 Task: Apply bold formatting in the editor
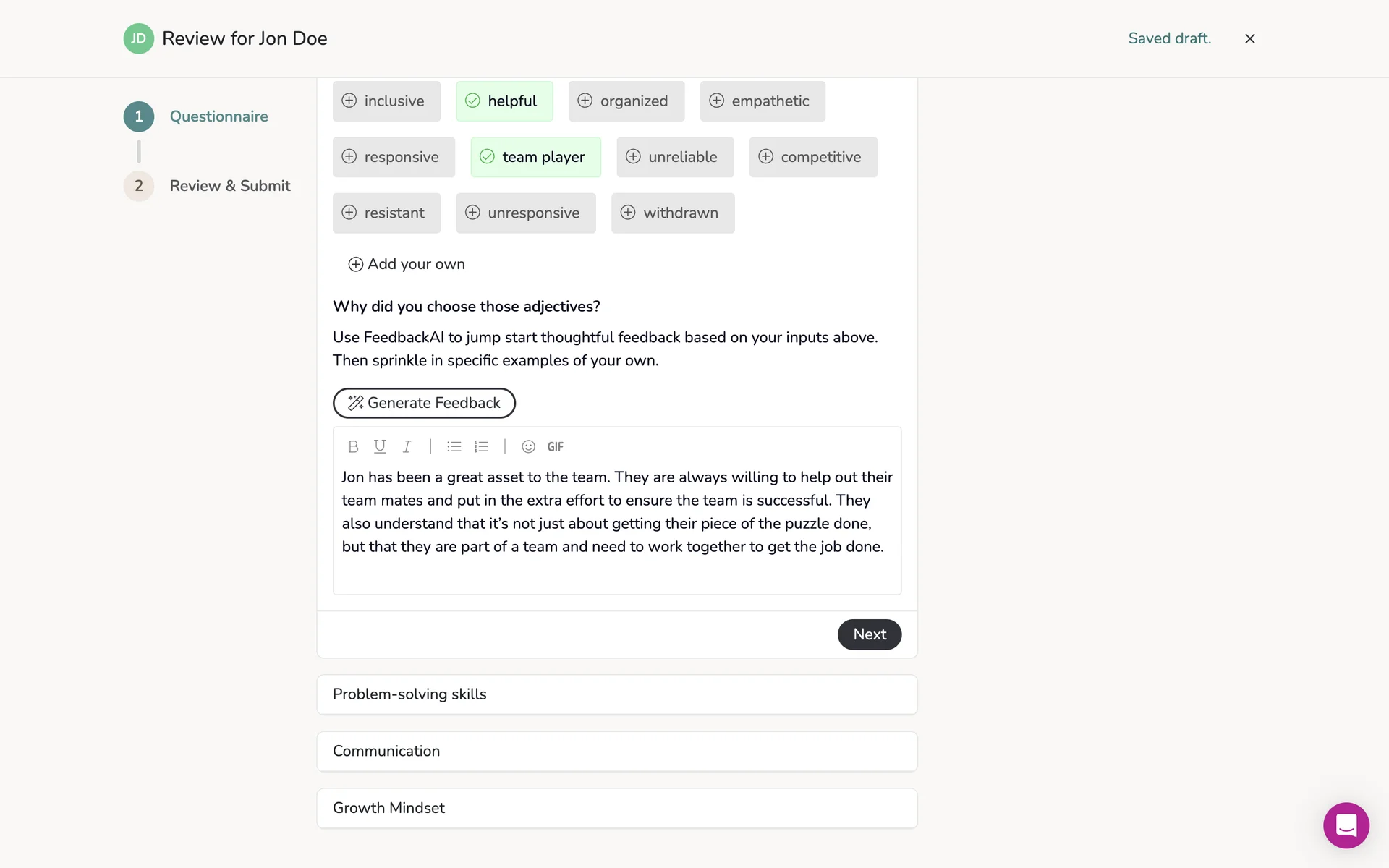pos(353,447)
